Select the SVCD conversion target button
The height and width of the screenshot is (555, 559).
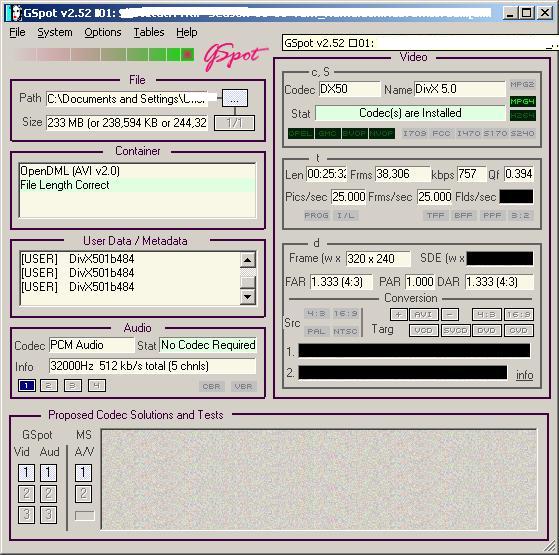coord(455,330)
